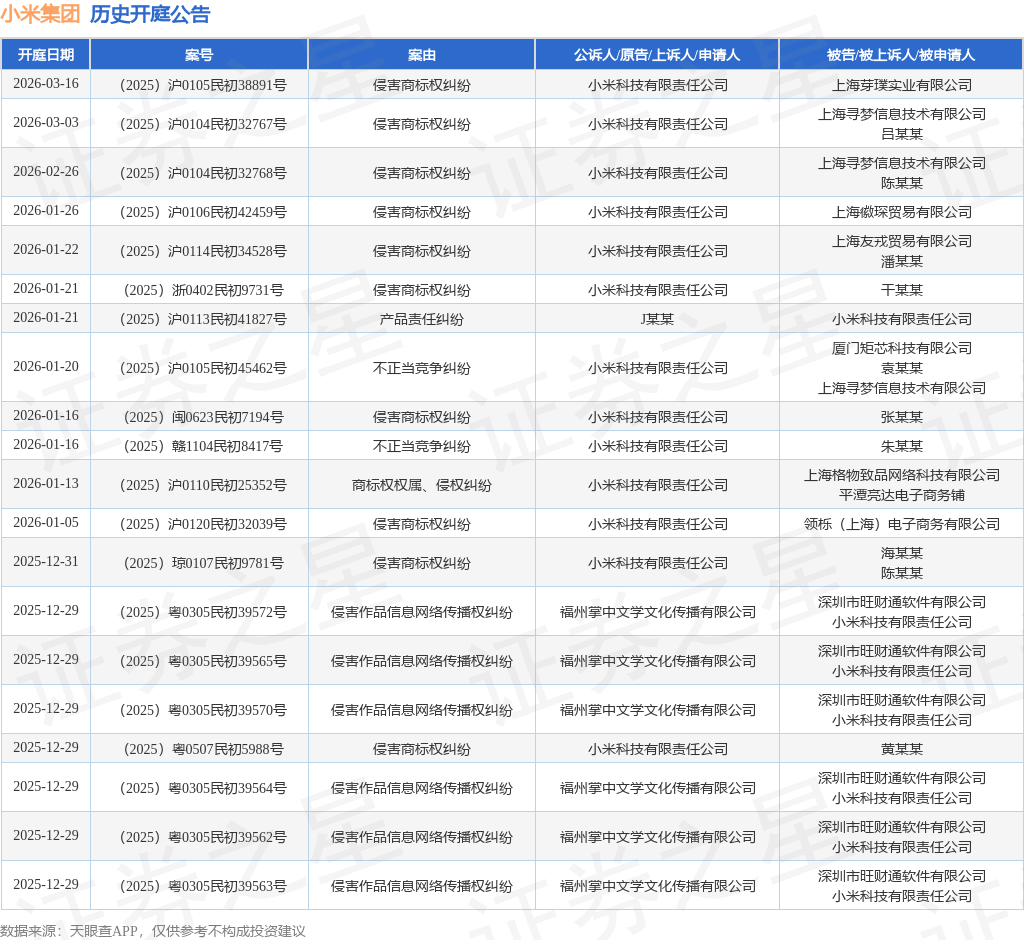Select the 公诉人/原告/上诉人/申请人 column header
This screenshot has width=1024, height=940.
click(x=657, y=55)
